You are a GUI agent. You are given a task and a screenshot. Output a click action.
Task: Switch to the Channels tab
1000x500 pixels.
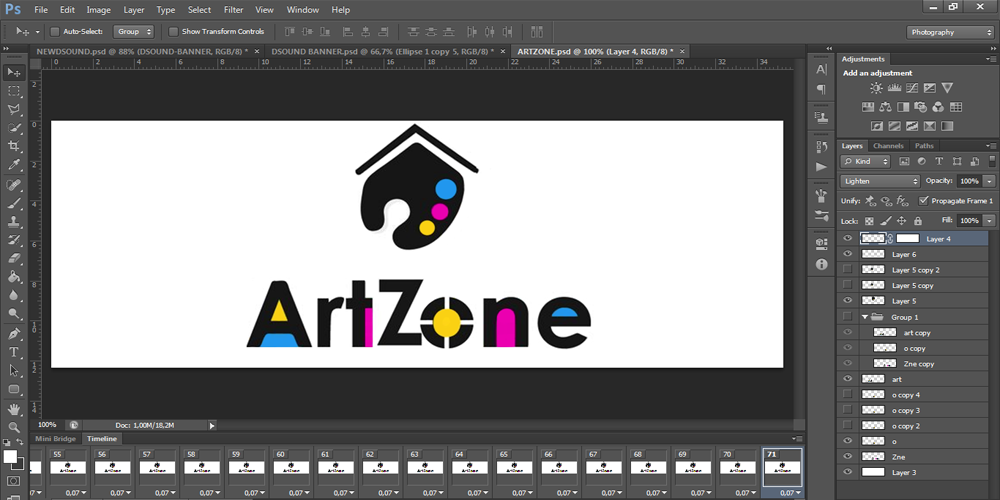(x=888, y=146)
